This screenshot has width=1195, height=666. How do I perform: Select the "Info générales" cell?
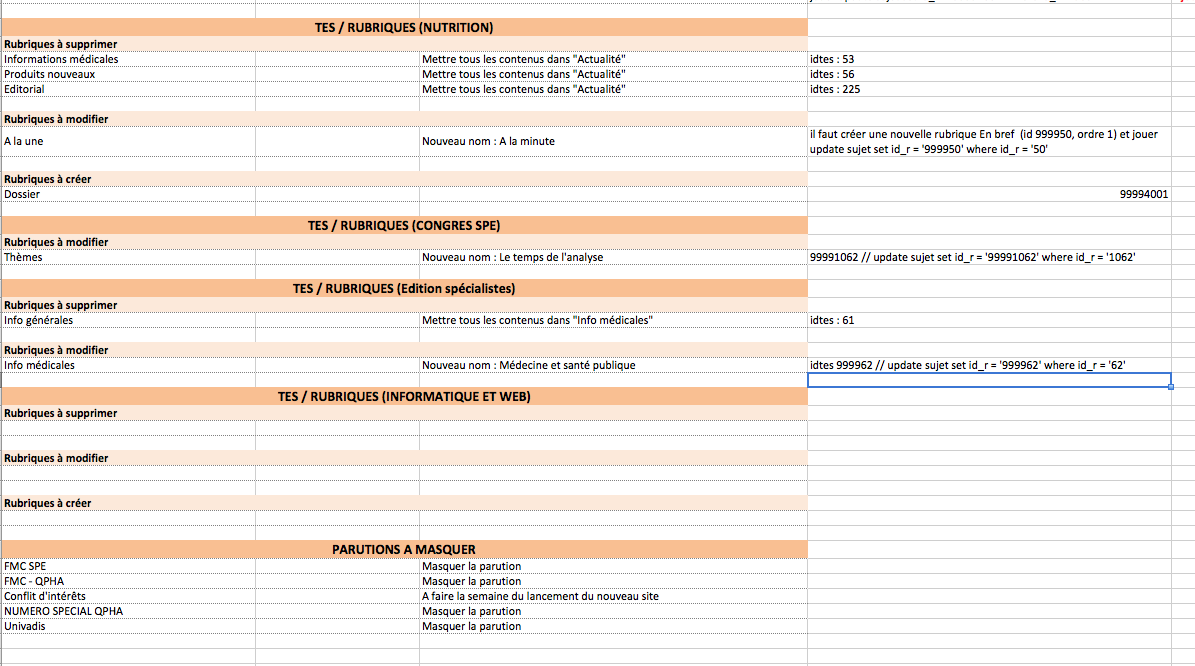[x=39, y=320]
